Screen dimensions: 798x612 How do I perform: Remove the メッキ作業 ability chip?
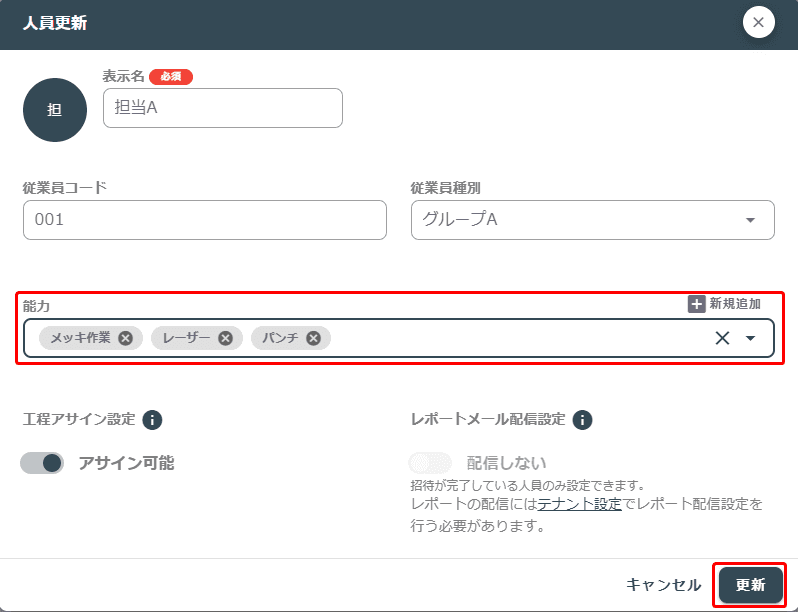coord(126,338)
